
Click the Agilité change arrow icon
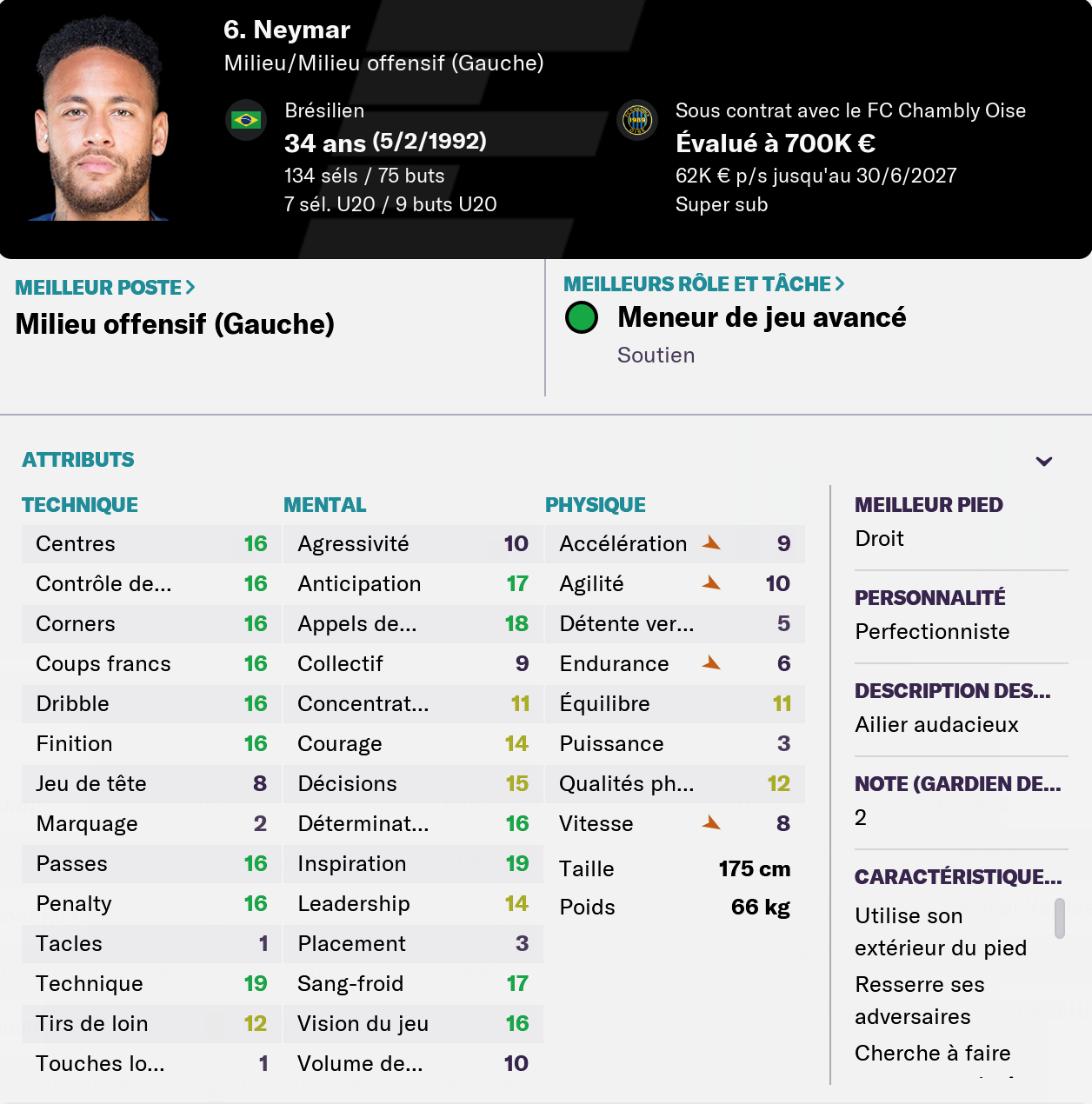coord(711,583)
